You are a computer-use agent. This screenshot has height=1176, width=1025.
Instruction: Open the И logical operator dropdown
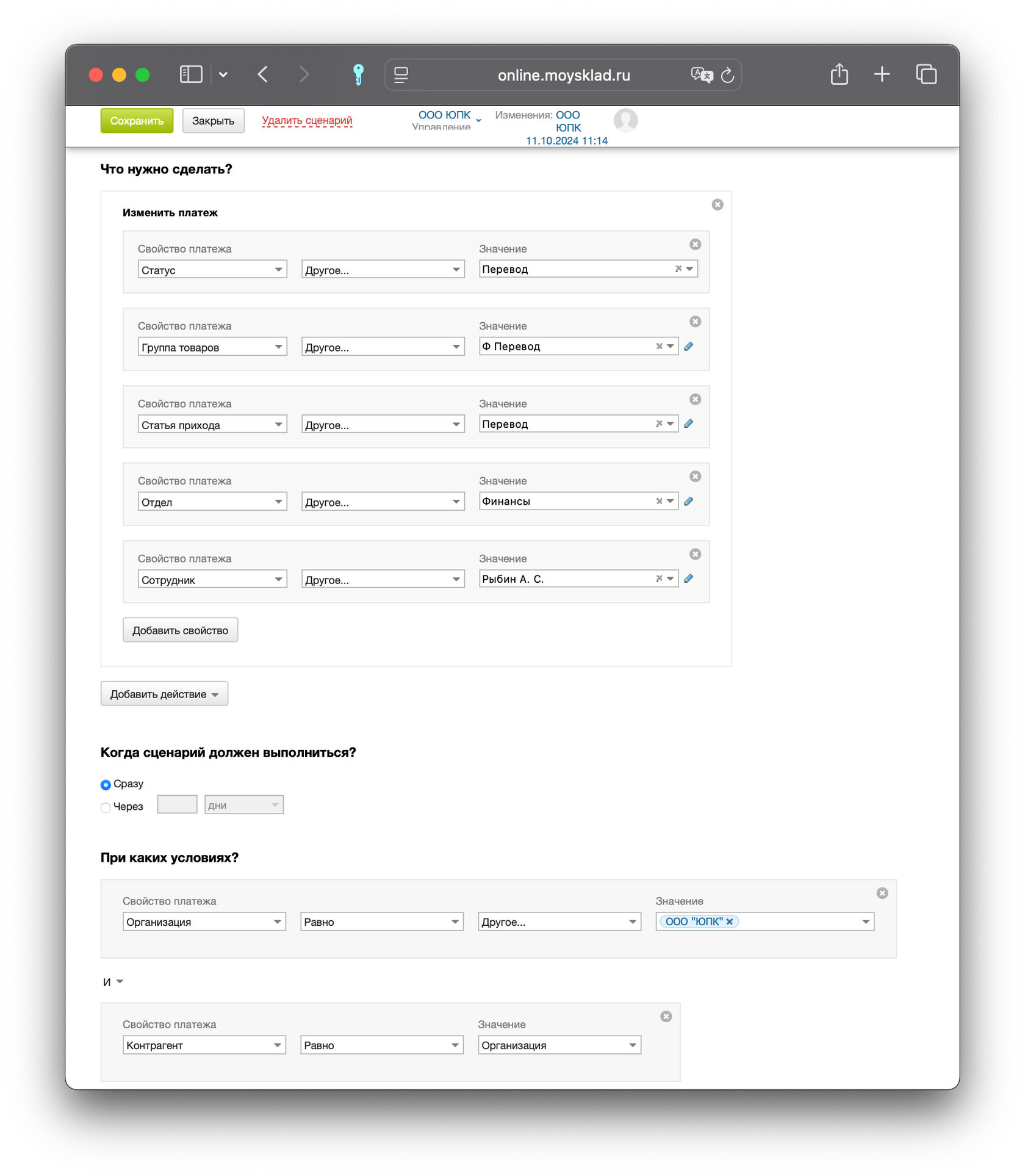pyautogui.click(x=113, y=982)
